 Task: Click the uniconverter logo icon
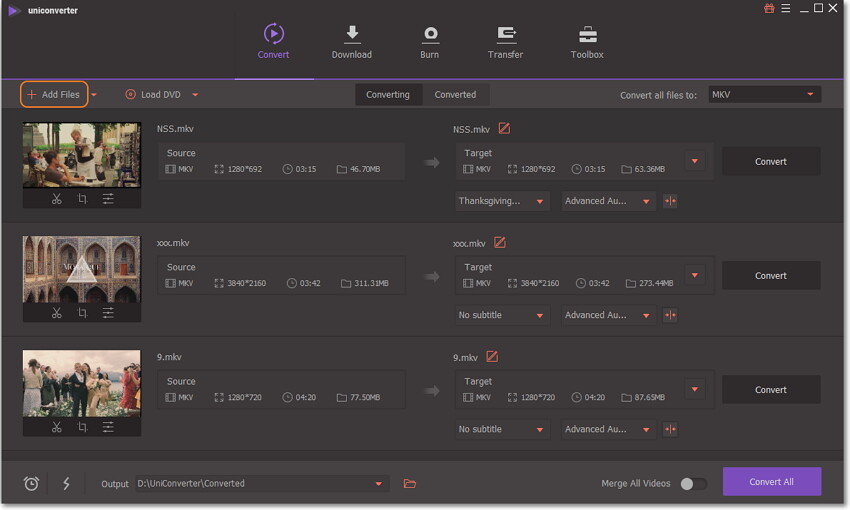pos(14,10)
